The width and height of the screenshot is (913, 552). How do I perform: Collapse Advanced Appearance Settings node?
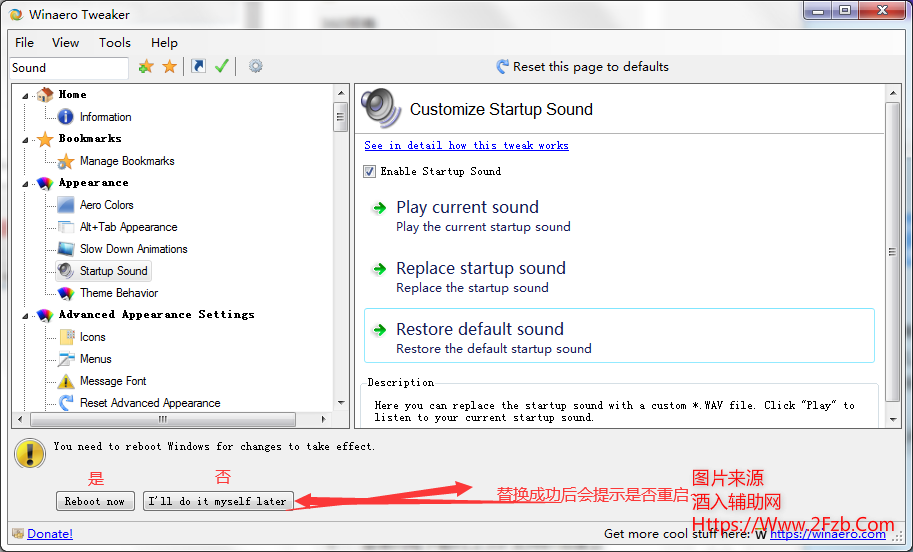pos(26,316)
